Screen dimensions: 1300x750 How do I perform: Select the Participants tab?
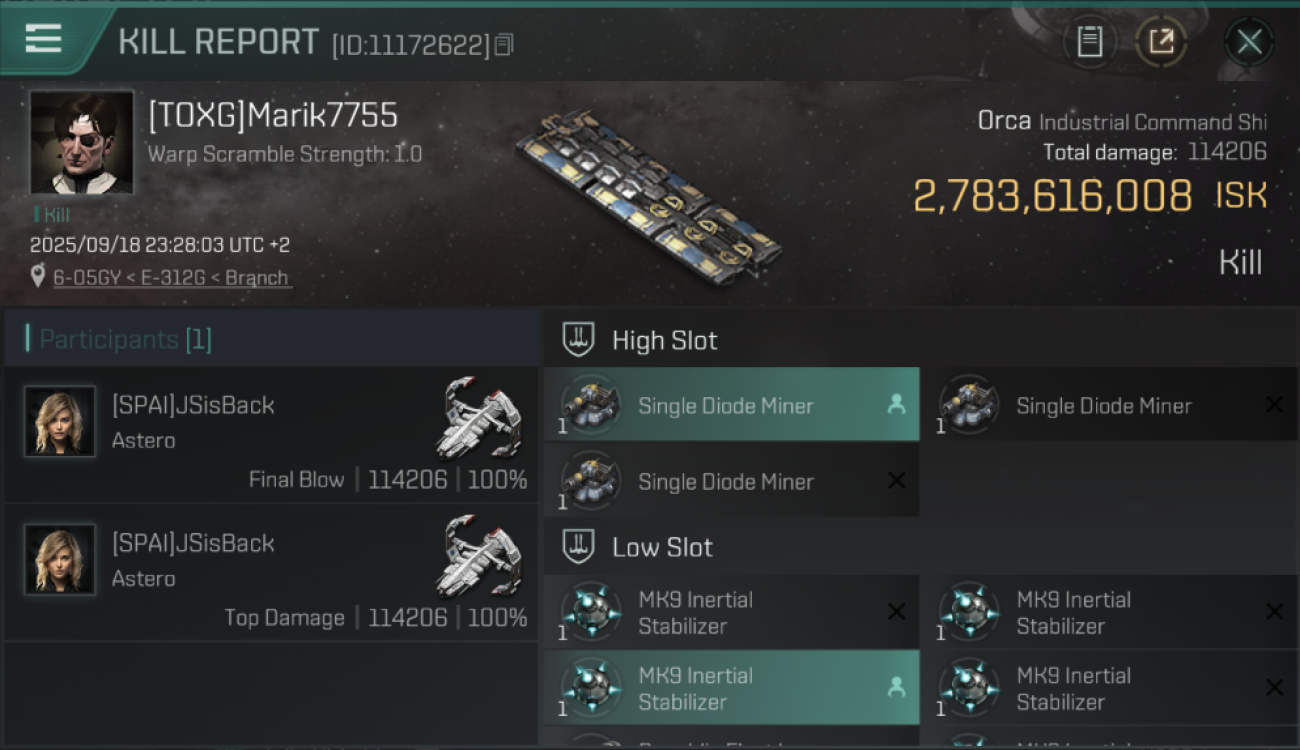[125, 340]
